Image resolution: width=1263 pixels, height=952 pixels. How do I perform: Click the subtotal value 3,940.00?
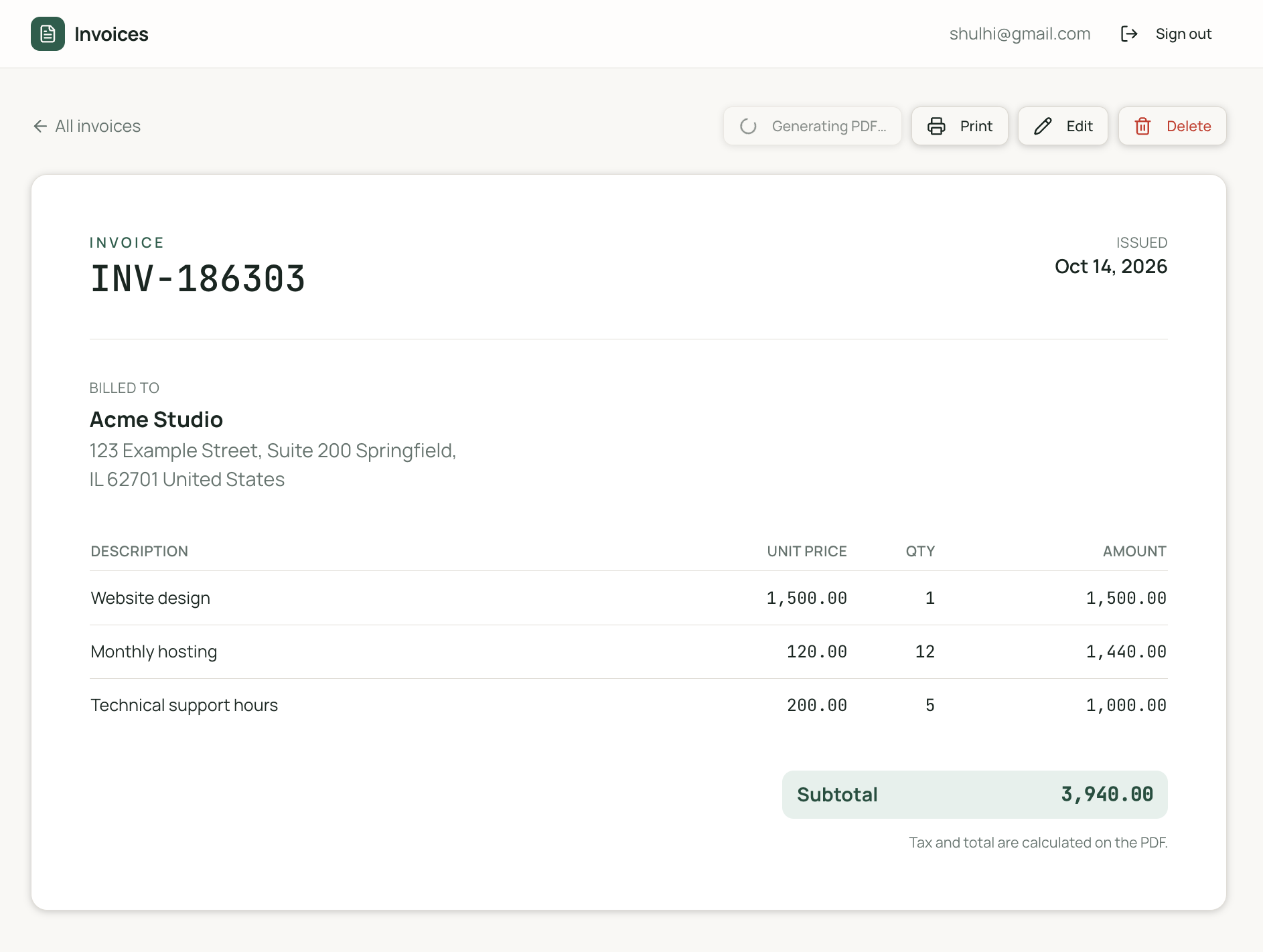pos(1107,795)
